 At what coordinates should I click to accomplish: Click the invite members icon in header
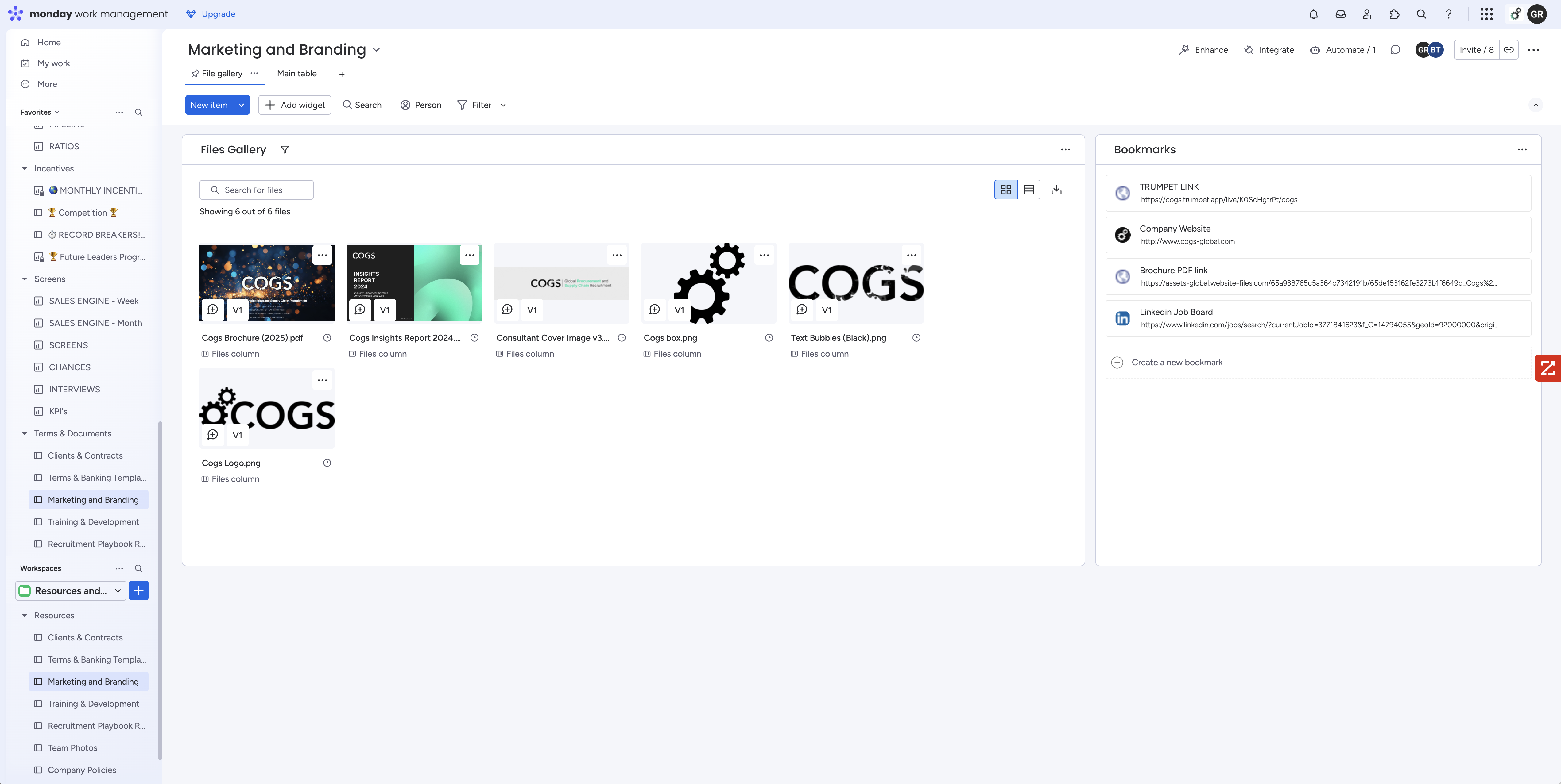1367,14
